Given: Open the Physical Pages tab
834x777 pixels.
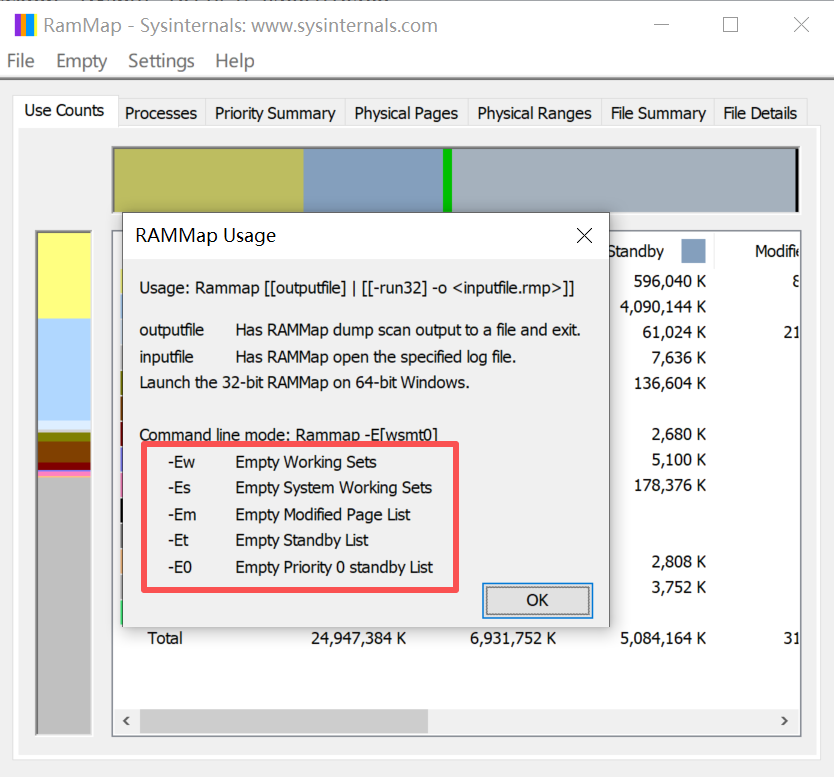Looking at the screenshot, I should [406, 113].
